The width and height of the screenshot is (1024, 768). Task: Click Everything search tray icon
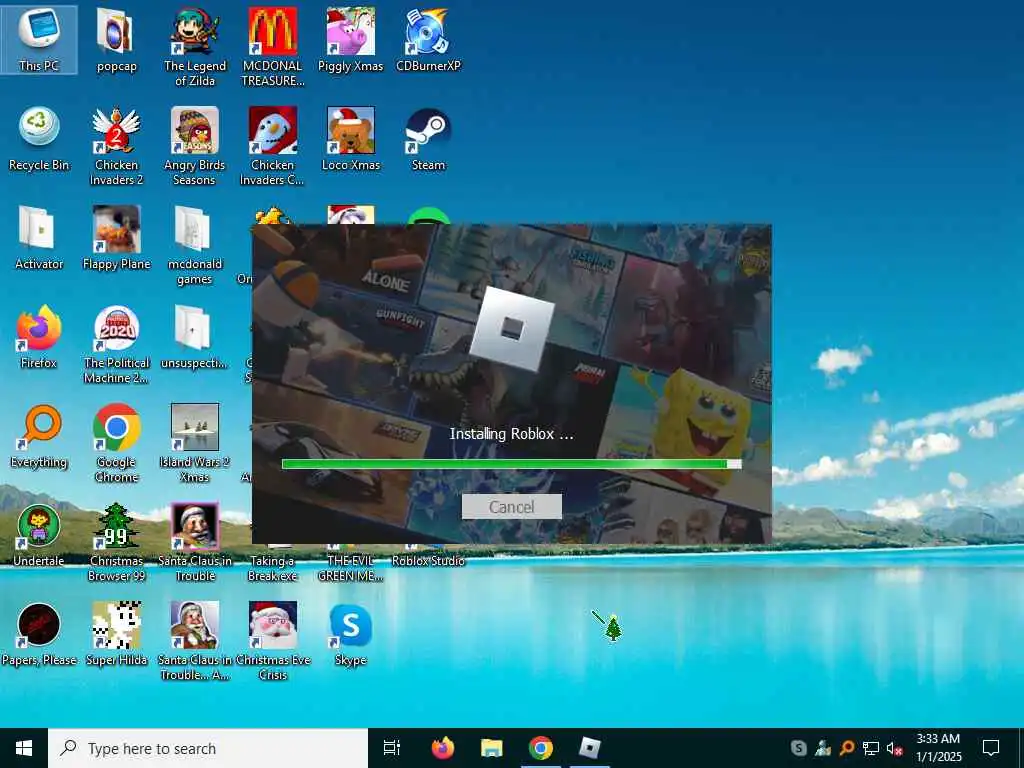tap(847, 748)
